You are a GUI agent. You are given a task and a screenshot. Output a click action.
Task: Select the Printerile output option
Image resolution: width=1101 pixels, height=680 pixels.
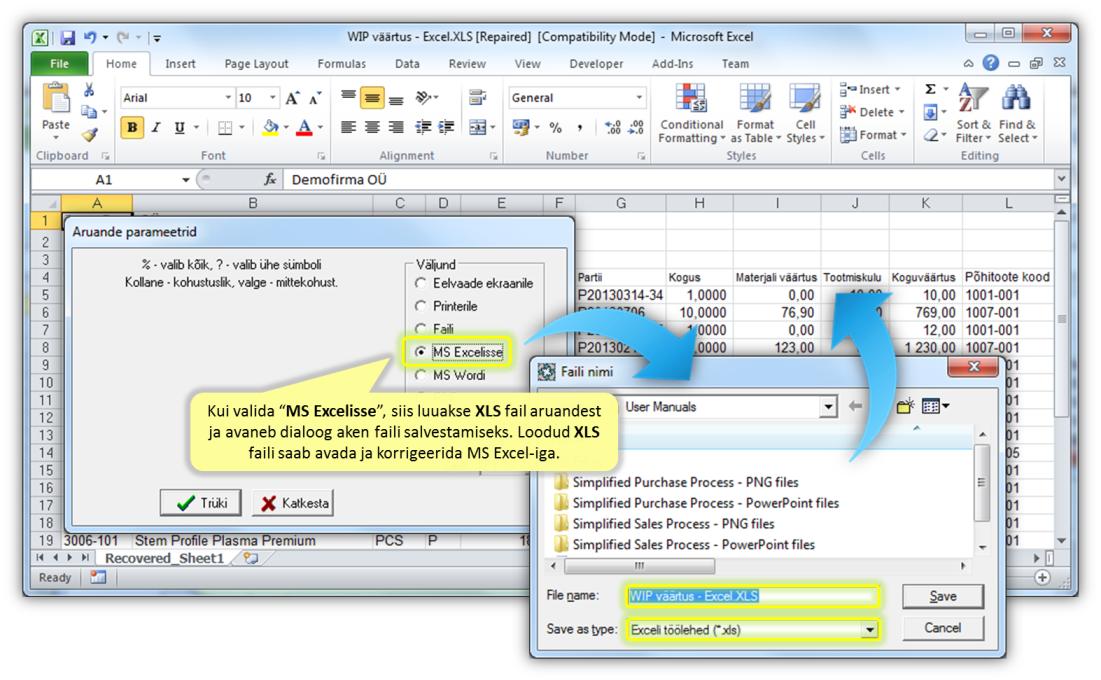coord(421,306)
